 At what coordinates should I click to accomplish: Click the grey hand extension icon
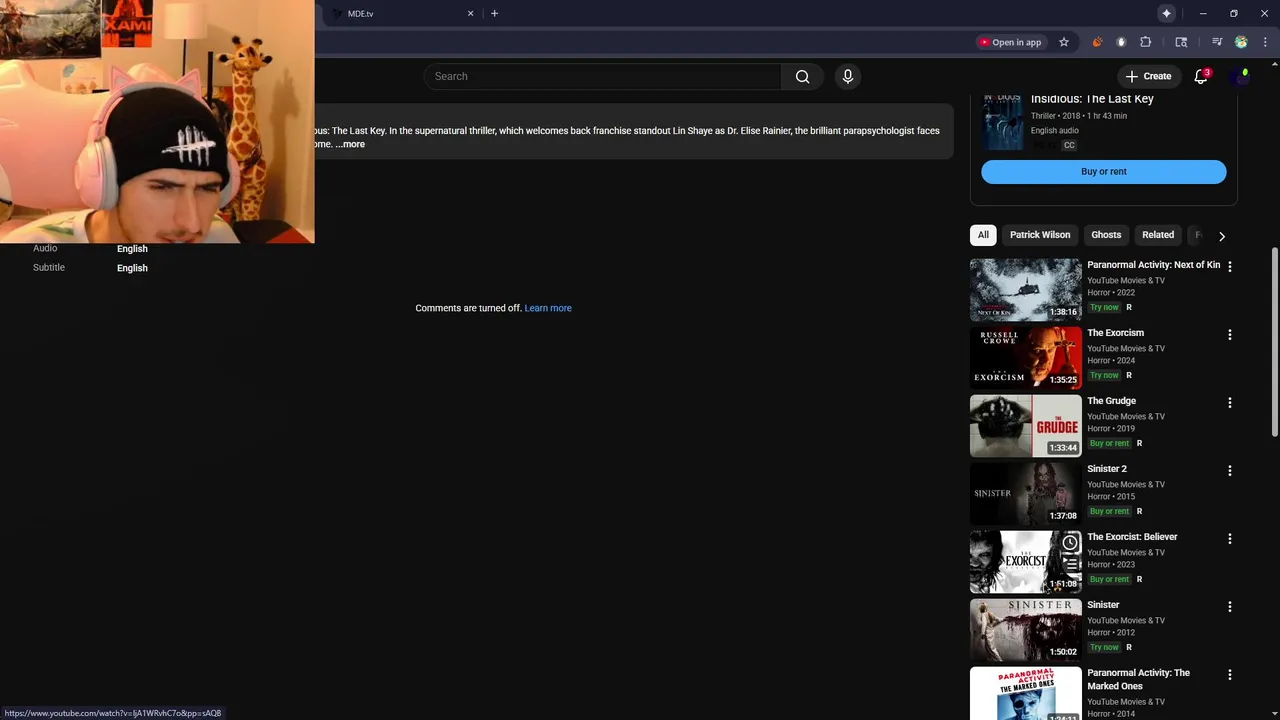1121,42
